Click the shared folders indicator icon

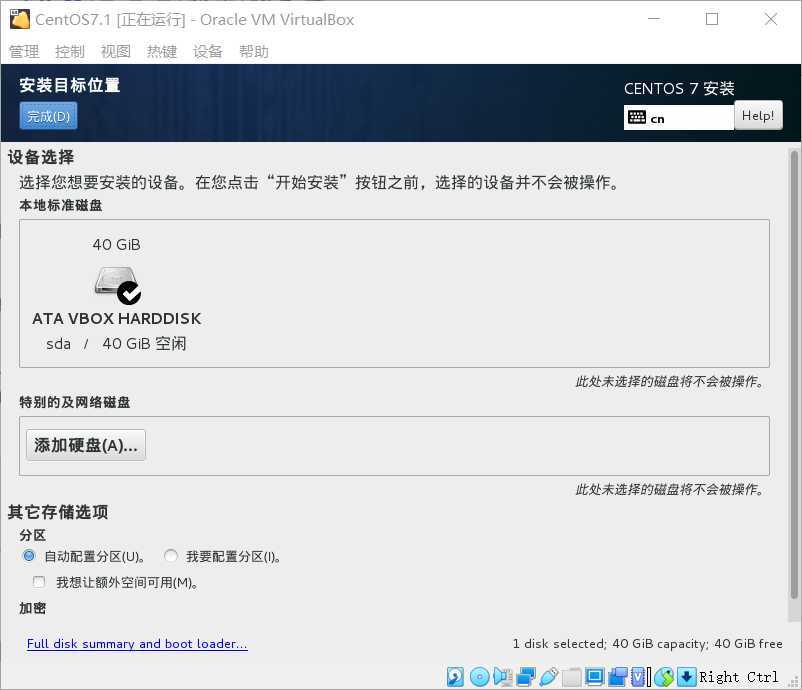[x=572, y=677]
